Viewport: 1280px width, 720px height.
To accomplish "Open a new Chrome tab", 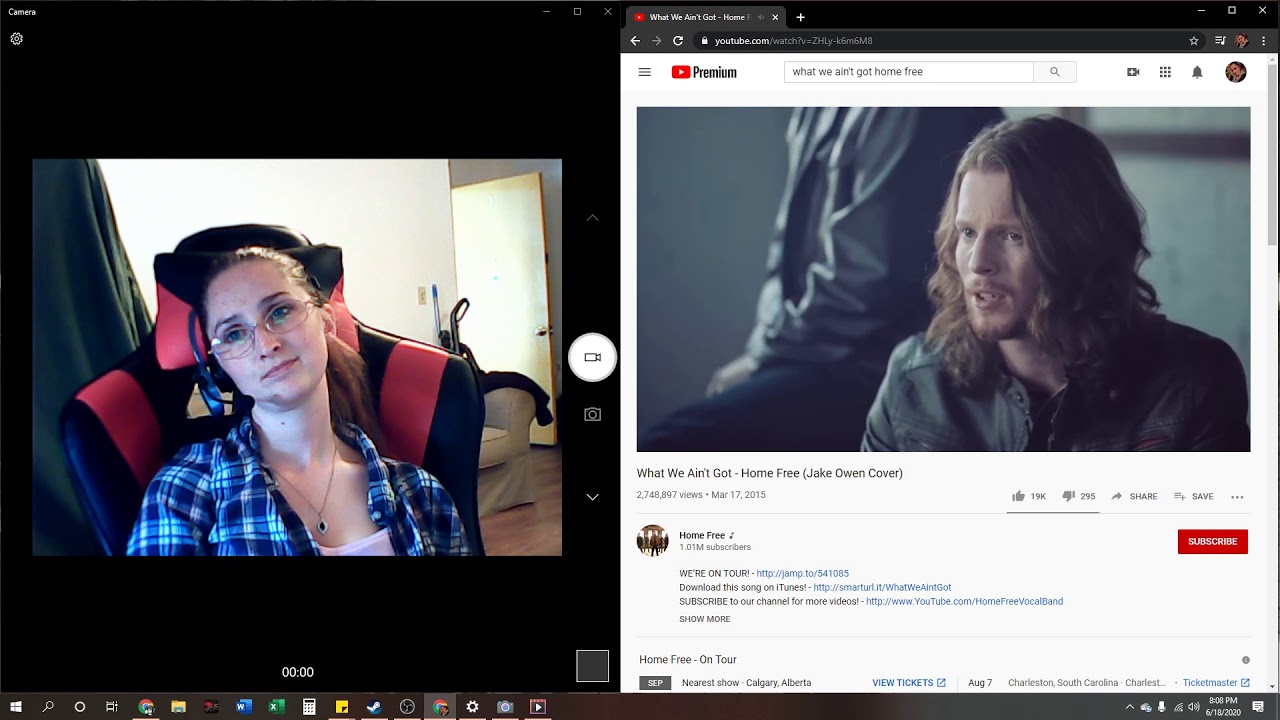I will coord(800,17).
